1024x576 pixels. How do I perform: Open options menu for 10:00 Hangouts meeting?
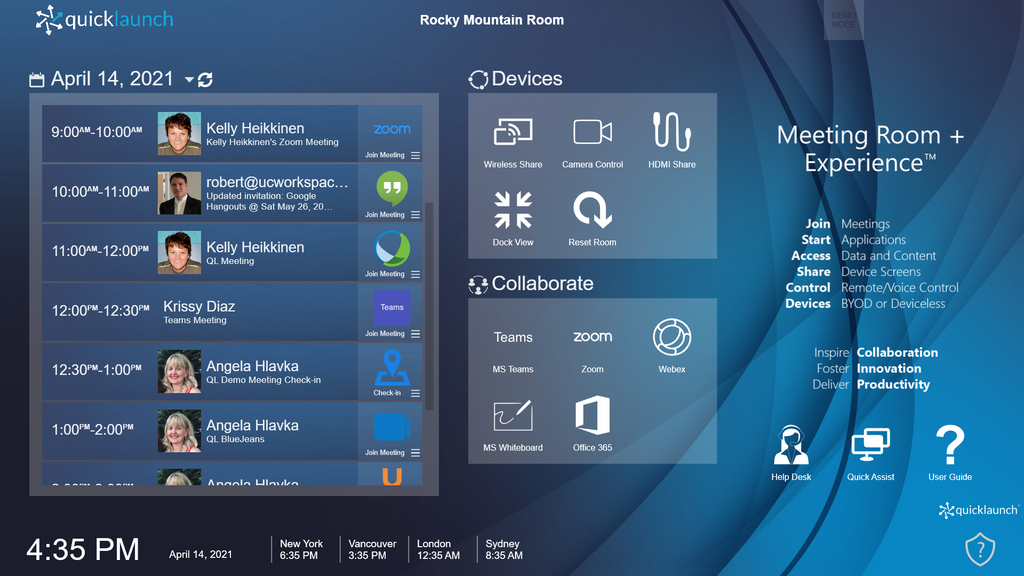(415, 215)
